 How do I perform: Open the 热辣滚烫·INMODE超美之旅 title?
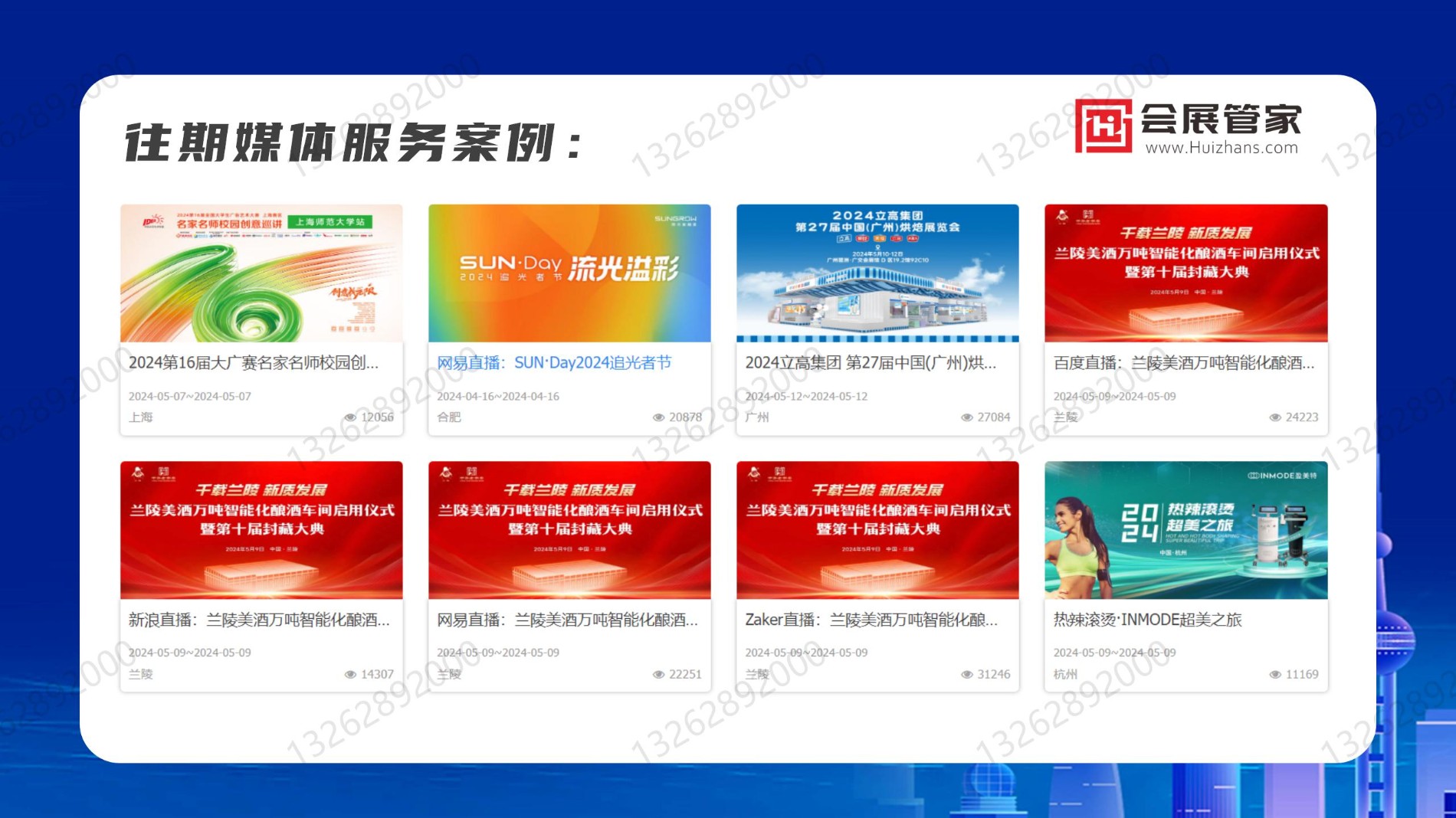click(1147, 620)
